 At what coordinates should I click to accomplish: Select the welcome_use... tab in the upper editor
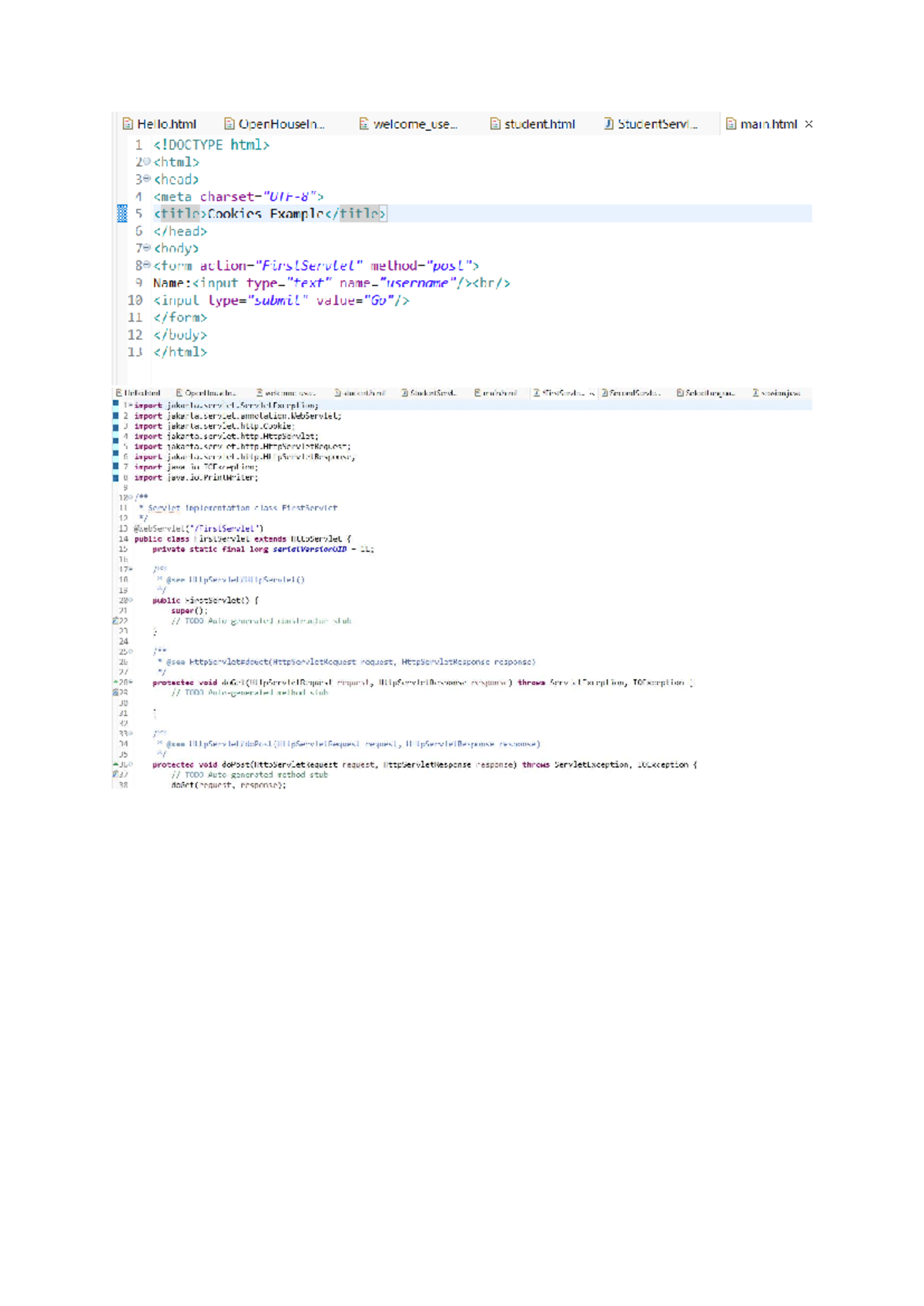(408, 124)
